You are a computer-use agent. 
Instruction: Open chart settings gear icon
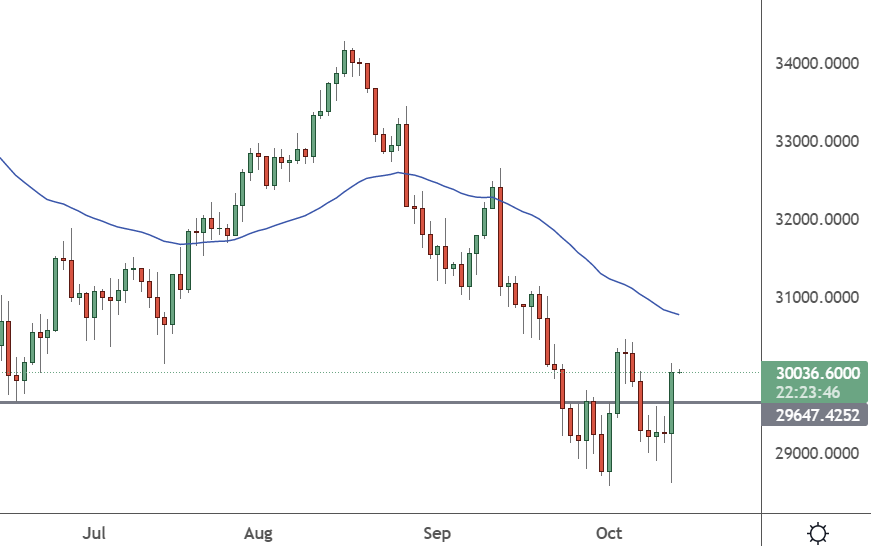(818, 533)
